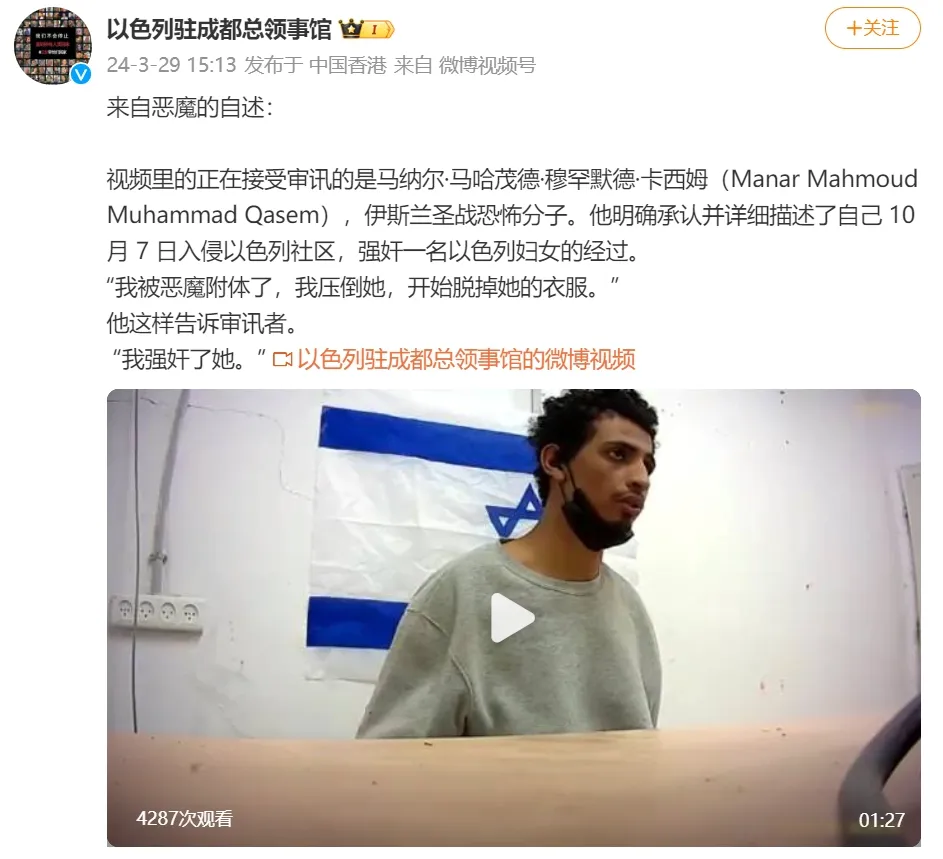Click the 中国香港 location text

[347, 65]
